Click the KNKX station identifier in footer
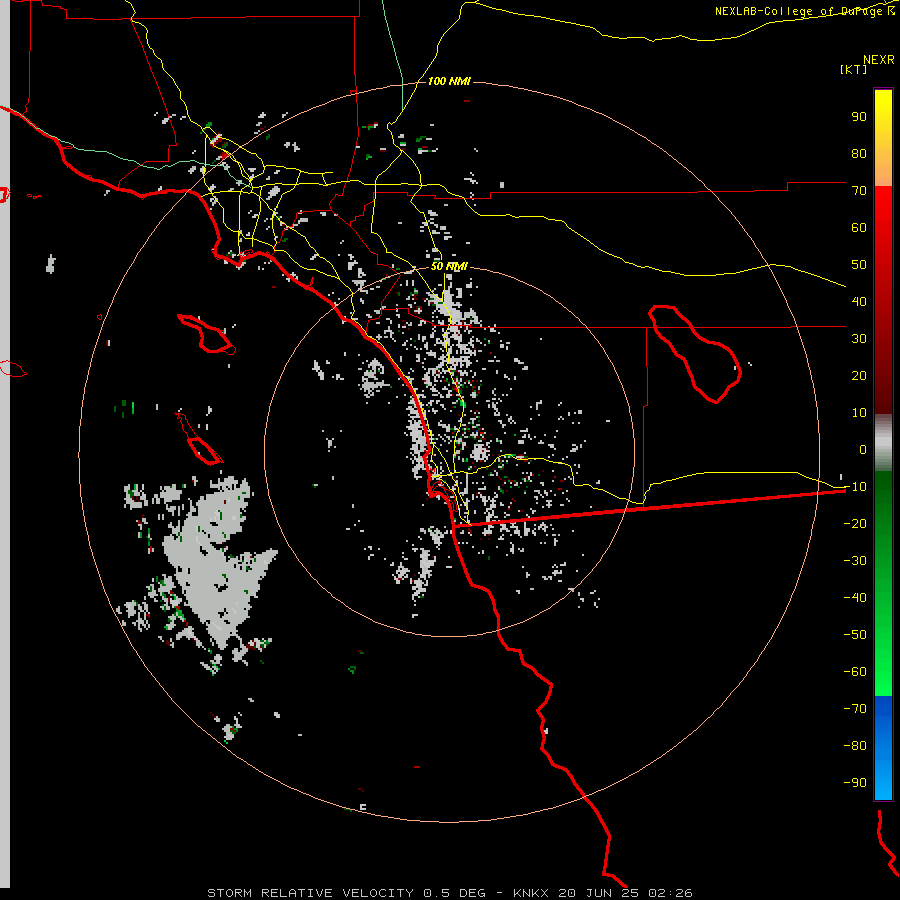The height and width of the screenshot is (900, 900). pos(530,893)
